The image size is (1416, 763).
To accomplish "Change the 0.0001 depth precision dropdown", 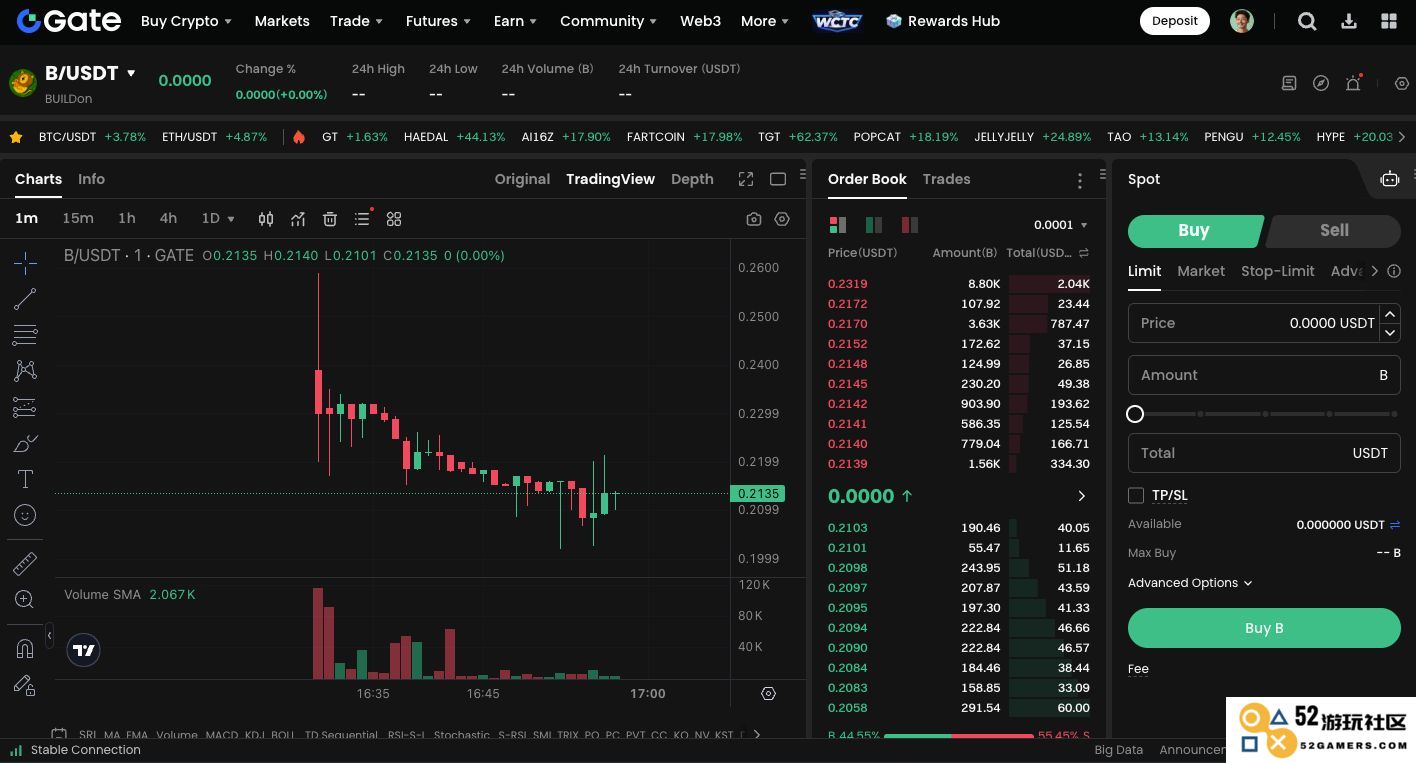I will [1061, 225].
